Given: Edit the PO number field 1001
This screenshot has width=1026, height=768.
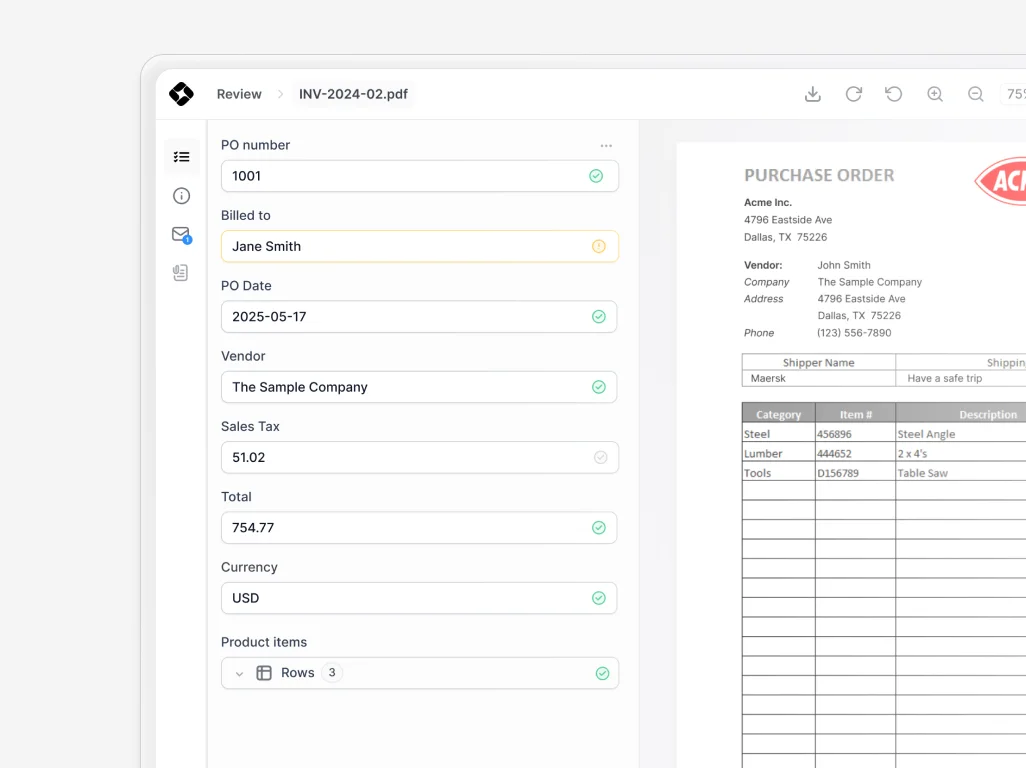Looking at the screenshot, I should click(419, 176).
